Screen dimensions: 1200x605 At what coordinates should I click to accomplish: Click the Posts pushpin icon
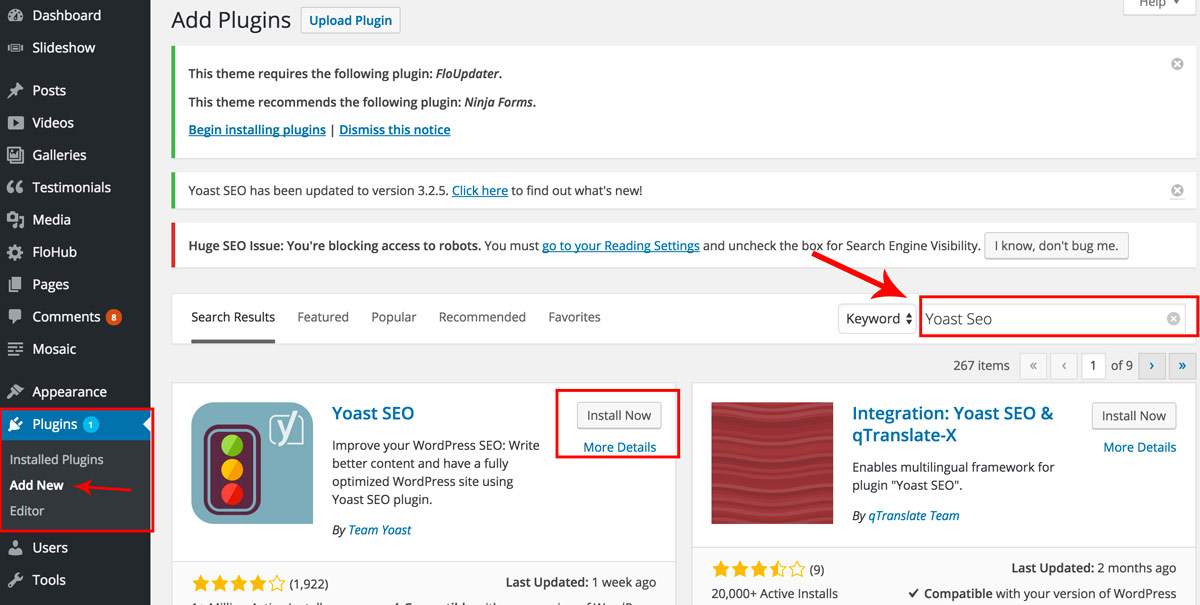coord(15,90)
